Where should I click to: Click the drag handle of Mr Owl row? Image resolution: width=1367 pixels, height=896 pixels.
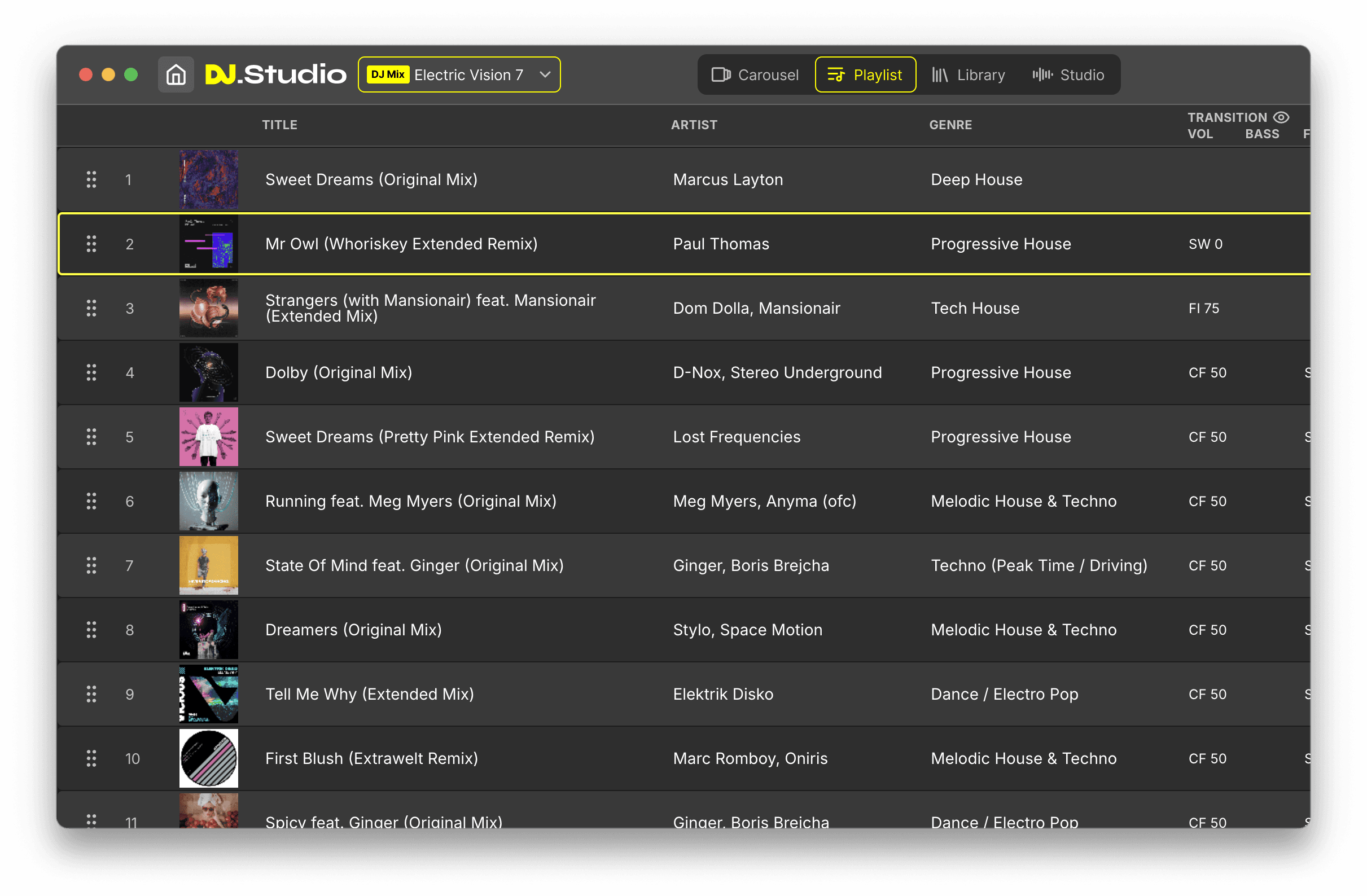coord(91,244)
